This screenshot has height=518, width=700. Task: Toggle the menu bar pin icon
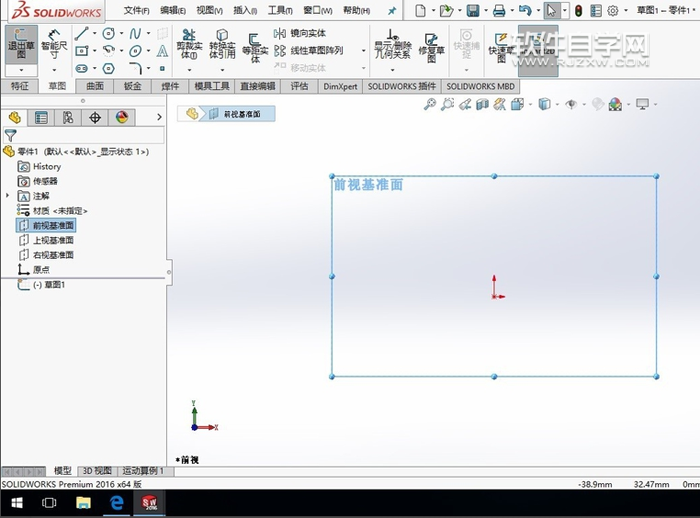(x=392, y=11)
